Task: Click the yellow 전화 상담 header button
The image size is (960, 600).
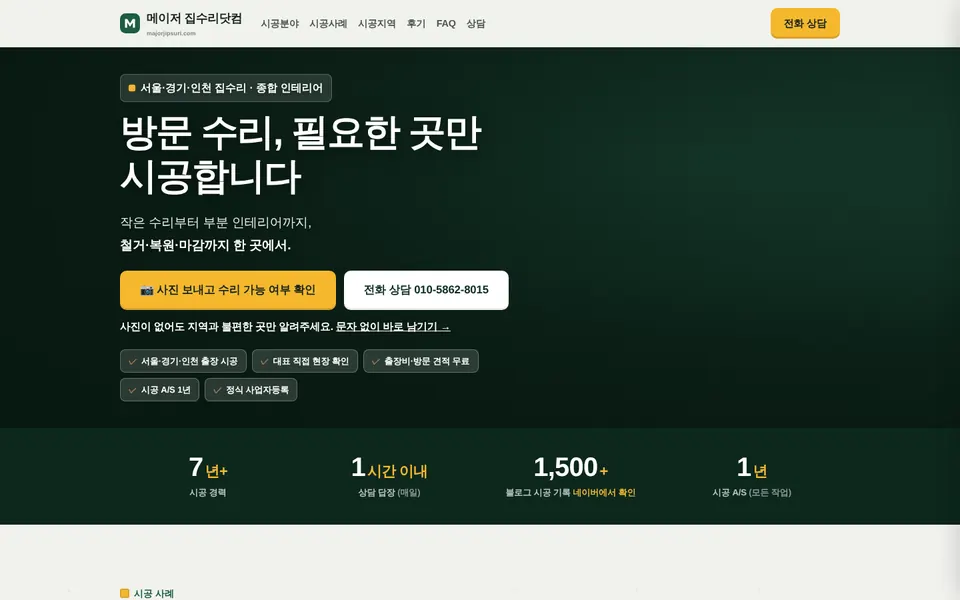Action: (805, 23)
